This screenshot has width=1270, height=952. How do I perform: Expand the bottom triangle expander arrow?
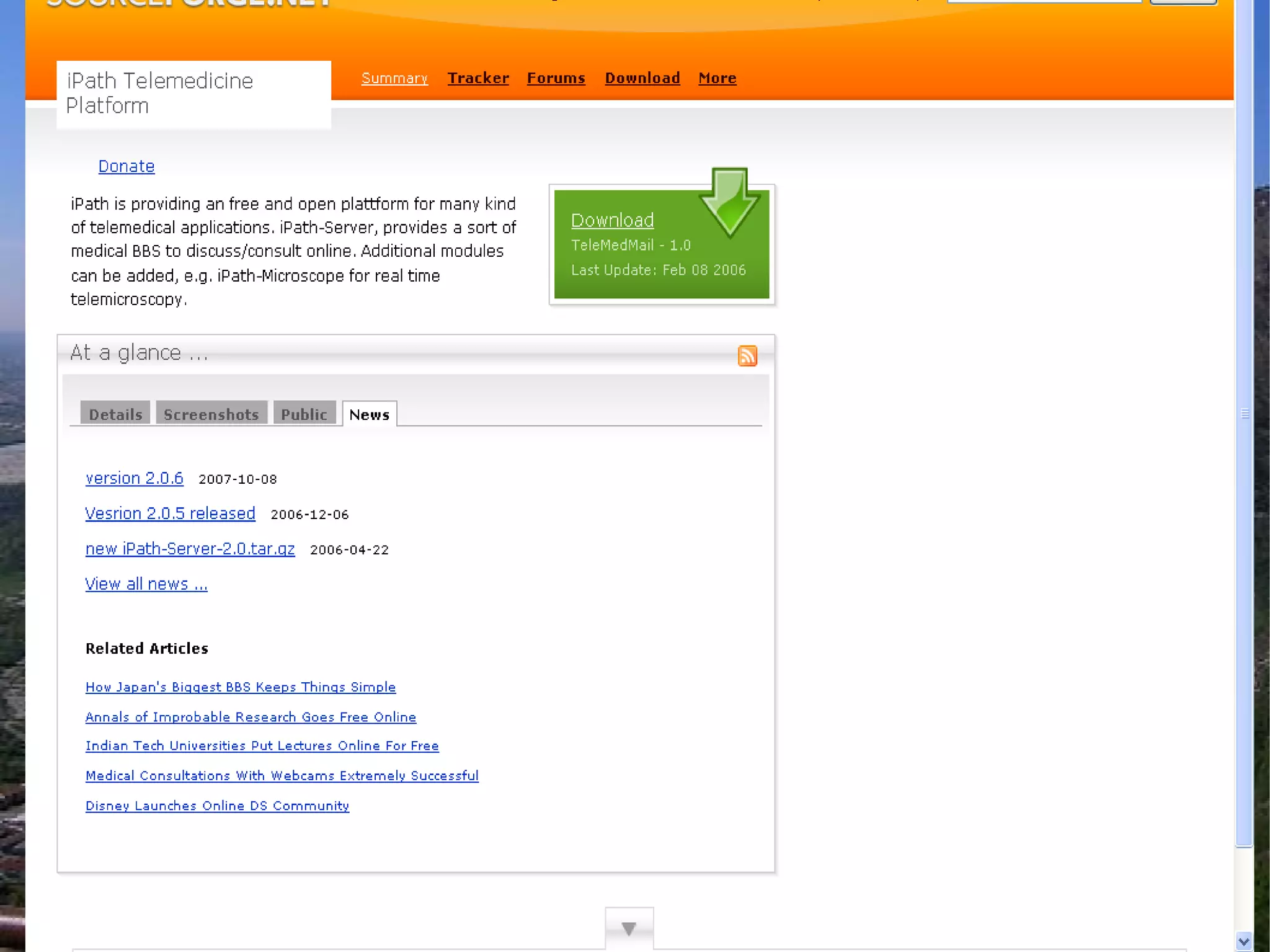(629, 928)
